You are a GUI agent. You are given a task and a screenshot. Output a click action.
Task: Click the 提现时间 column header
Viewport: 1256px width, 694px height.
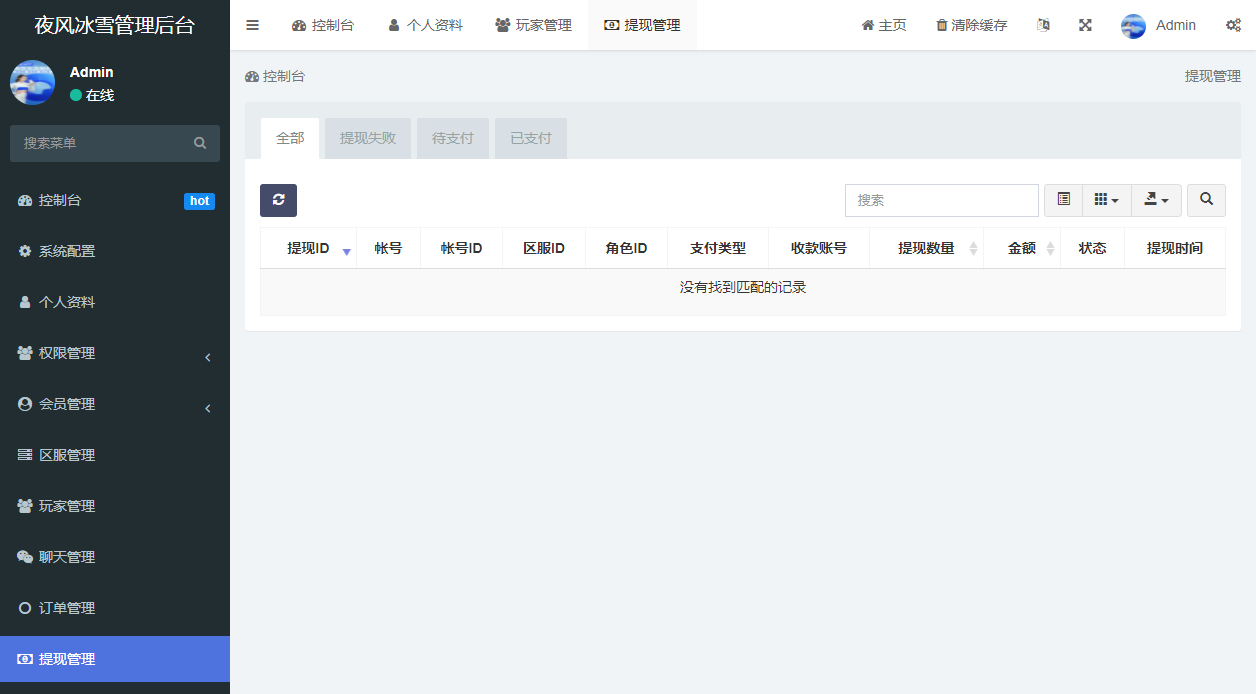pyautogui.click(x=1174, y=248)
